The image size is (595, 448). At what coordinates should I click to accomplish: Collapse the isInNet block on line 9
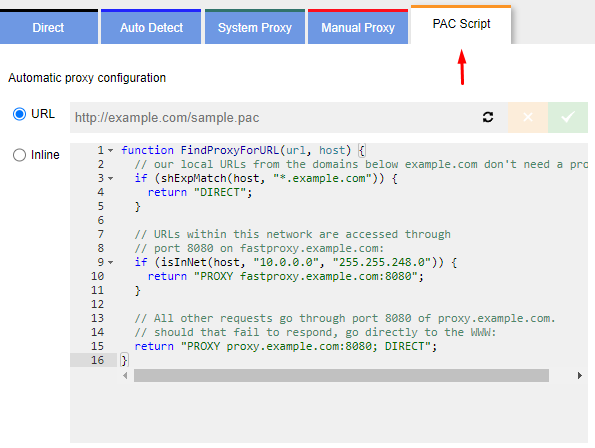(x=110, y=263)
